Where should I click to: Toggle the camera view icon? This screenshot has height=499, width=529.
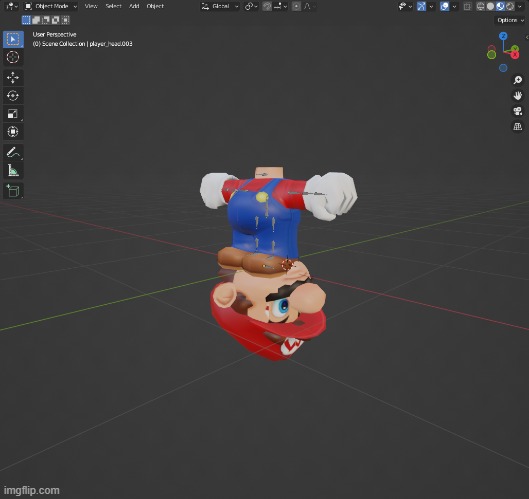[x=518, y=111]
